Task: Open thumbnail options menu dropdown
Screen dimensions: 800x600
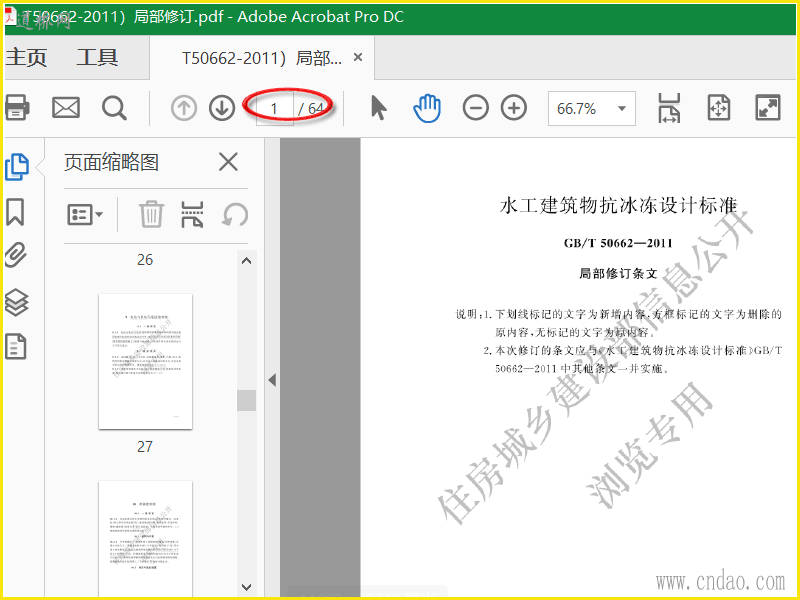Action: point(85,215)
